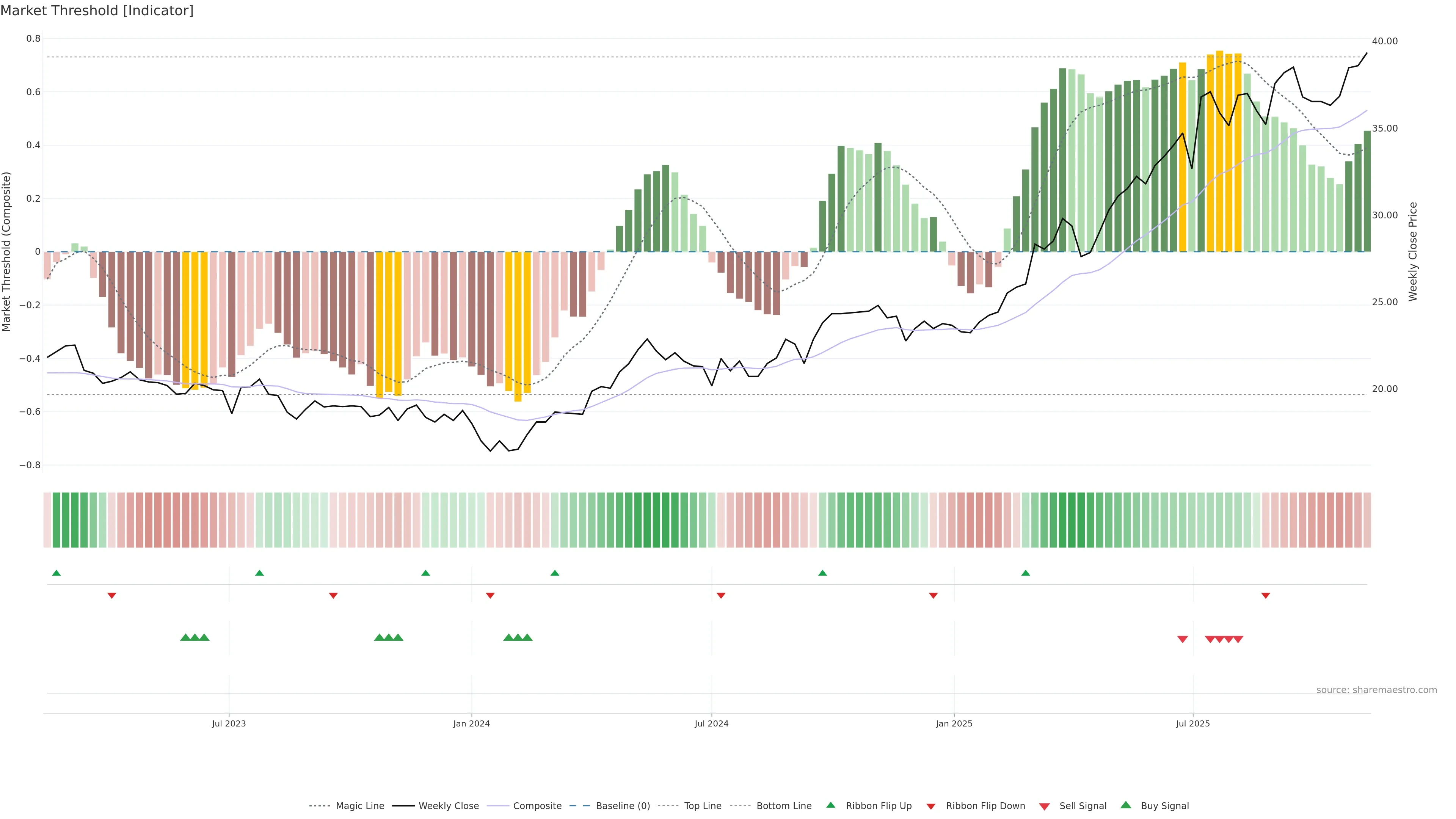Click the 40.00 right axis tick label
Viewport: 1456px width, 819px height.
coord(1384,41)
